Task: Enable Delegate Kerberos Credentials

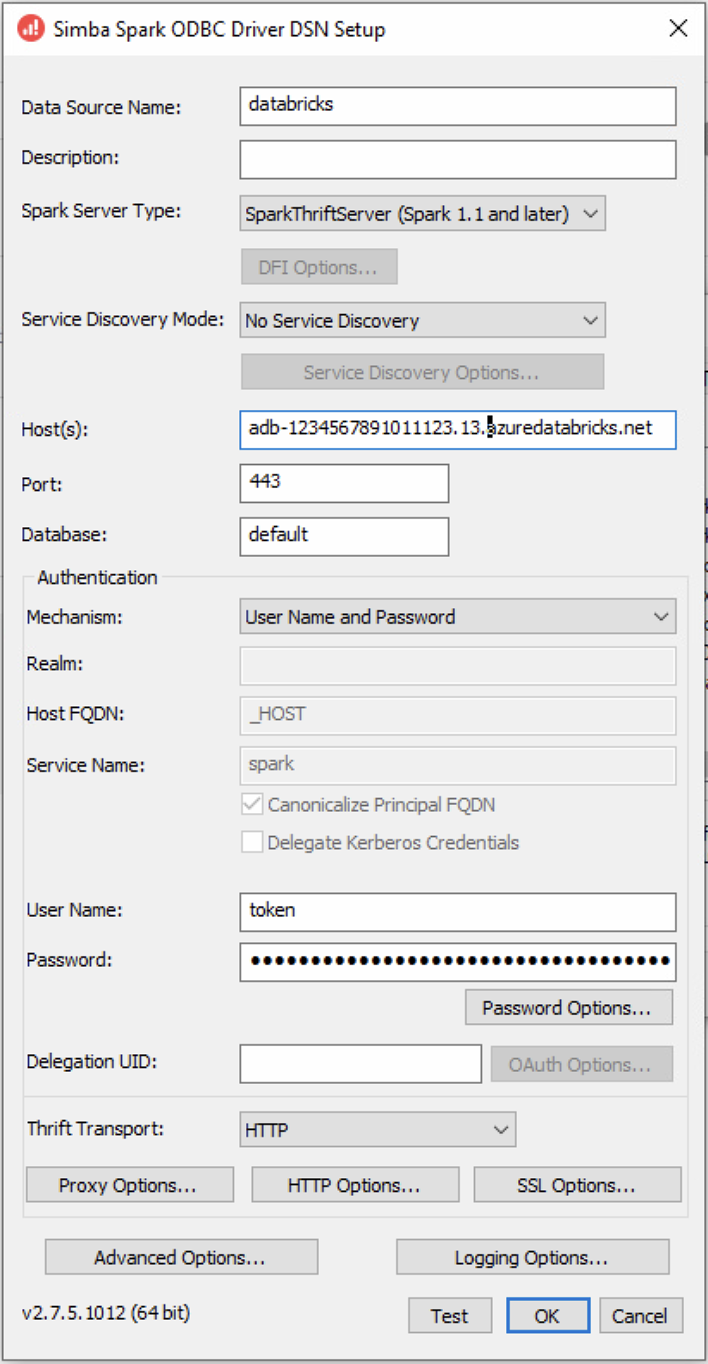Action: pos(252,841)
